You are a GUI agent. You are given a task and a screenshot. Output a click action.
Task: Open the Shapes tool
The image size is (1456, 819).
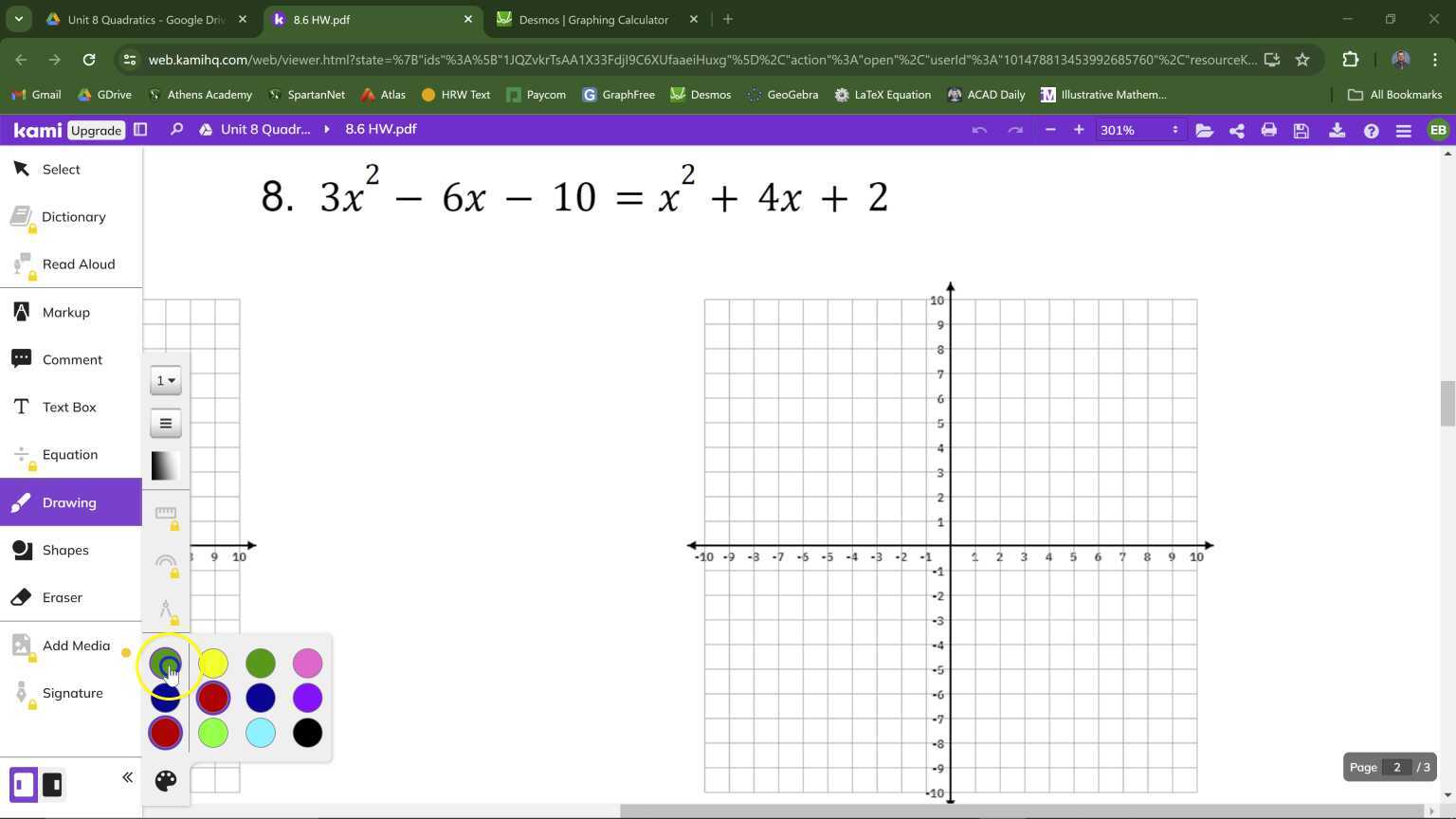pyautogui.click(x=65, y=550)
